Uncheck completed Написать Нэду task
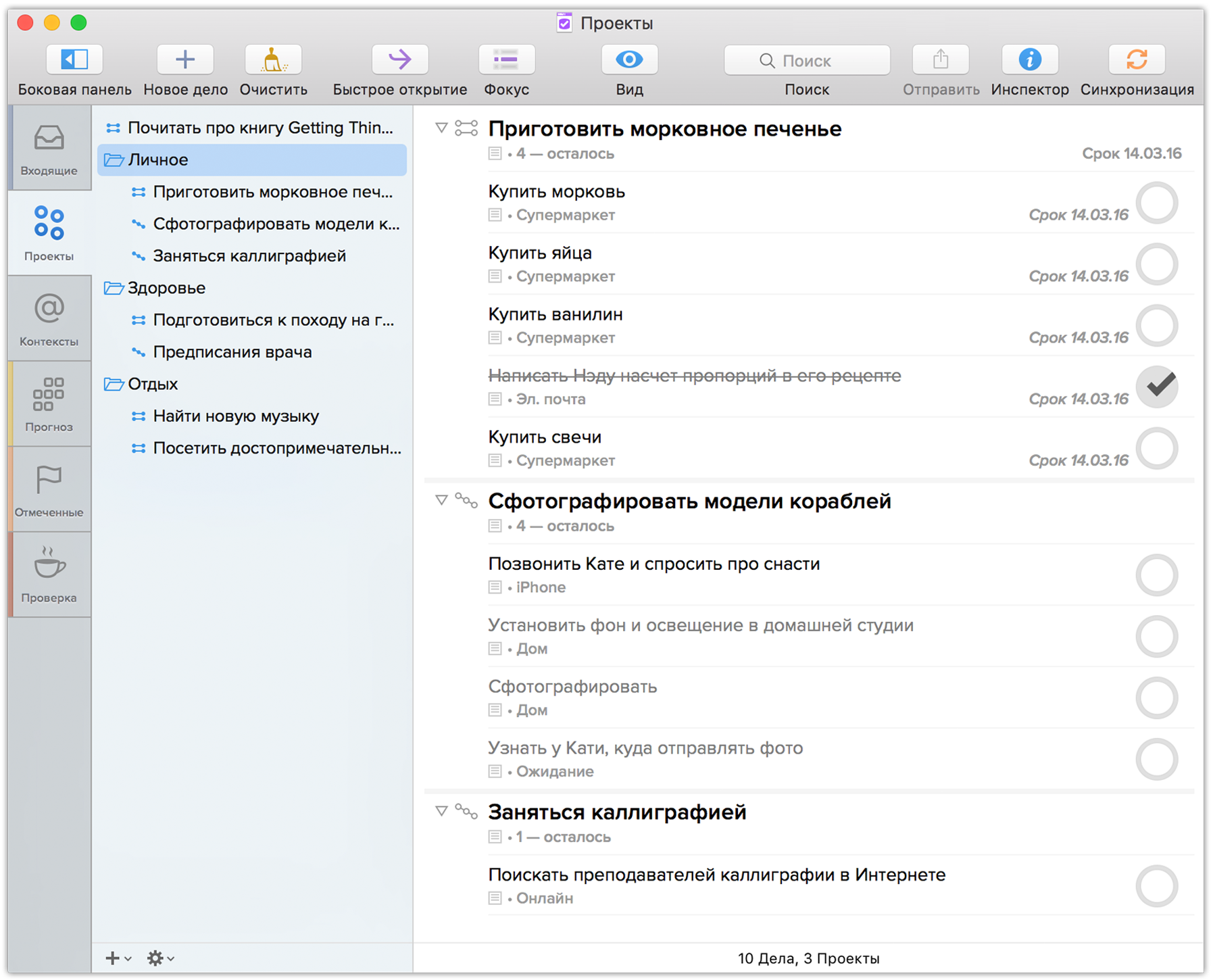1211x980 pixels. (1157, 387)
